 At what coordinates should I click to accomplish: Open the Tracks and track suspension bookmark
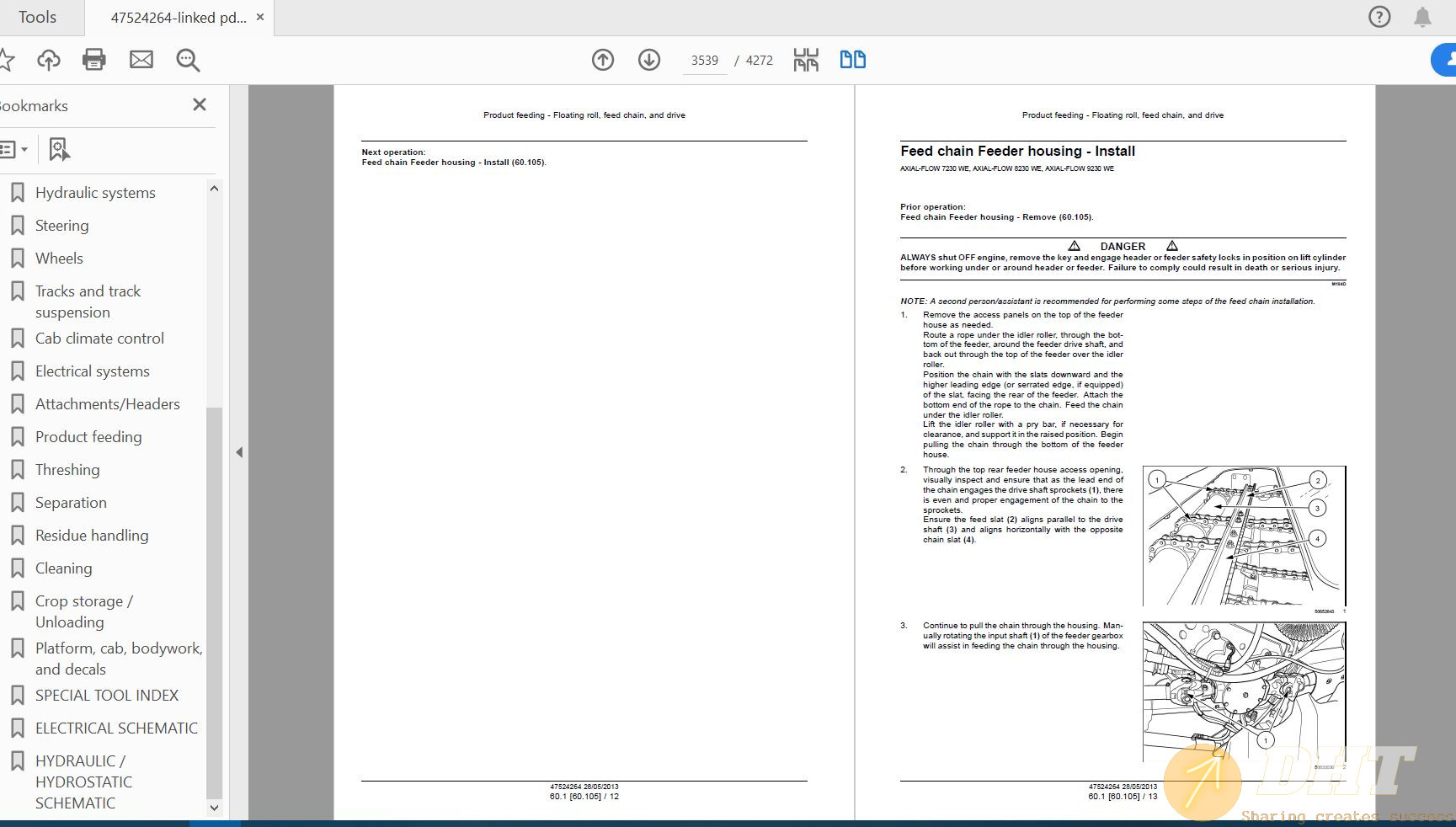[88, 301]
